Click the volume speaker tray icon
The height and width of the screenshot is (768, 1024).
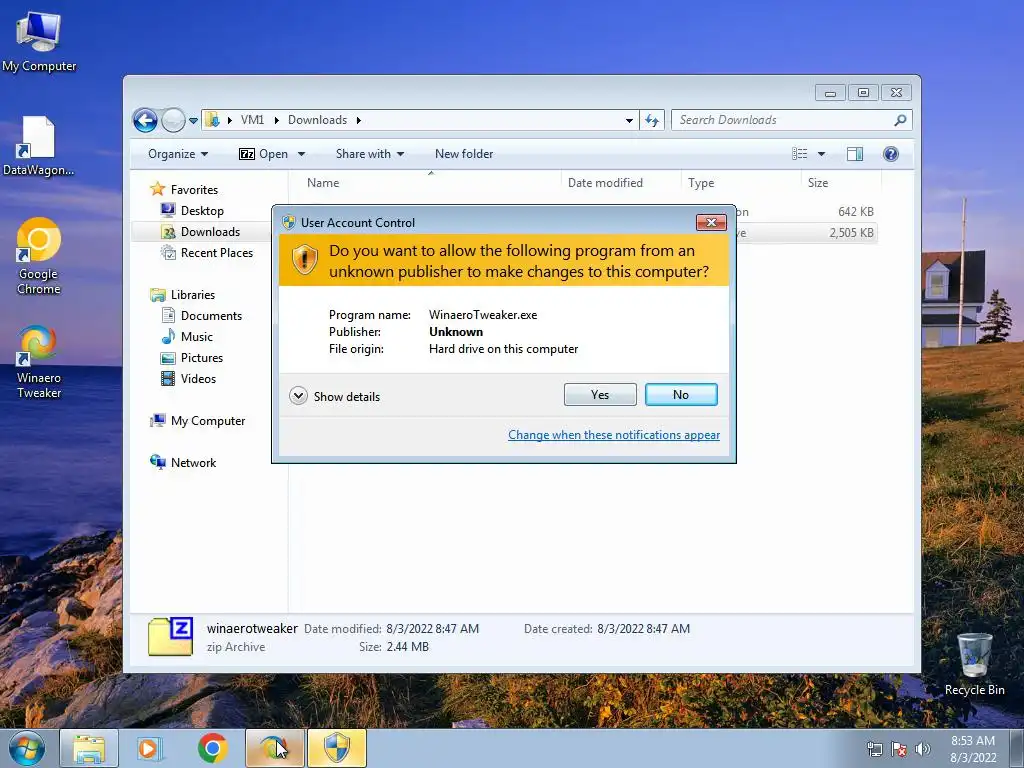point(922,749)
